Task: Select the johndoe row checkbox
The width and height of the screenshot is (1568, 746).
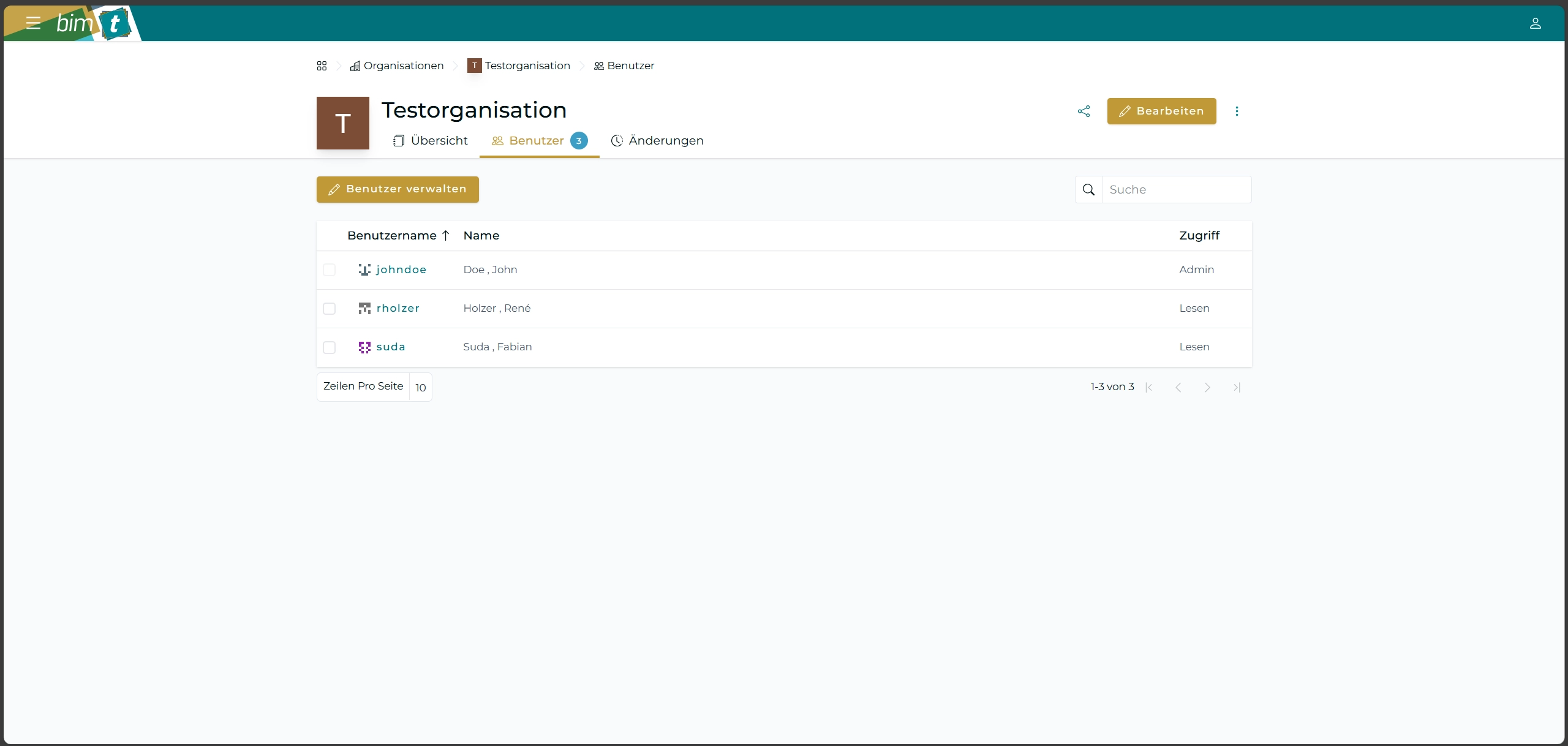Action: pos(330,270)
